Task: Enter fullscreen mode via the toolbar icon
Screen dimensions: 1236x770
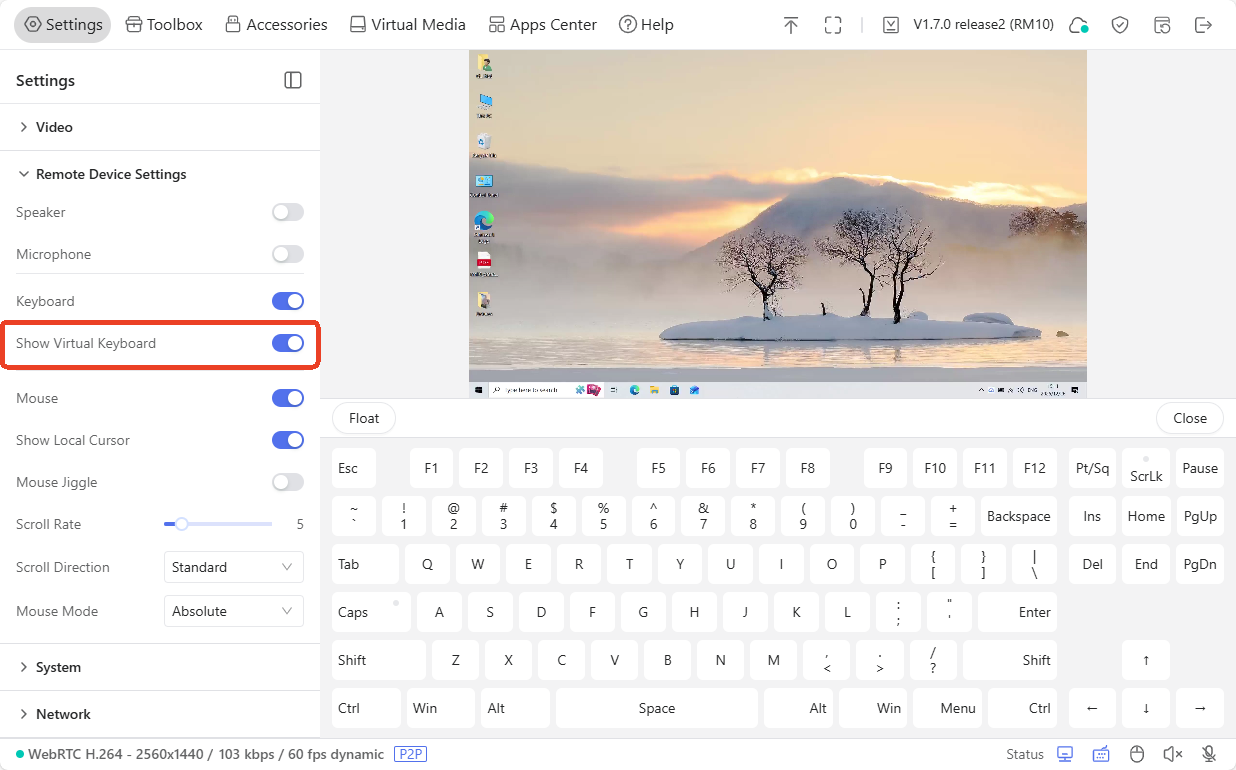Action: click(833, 24)
